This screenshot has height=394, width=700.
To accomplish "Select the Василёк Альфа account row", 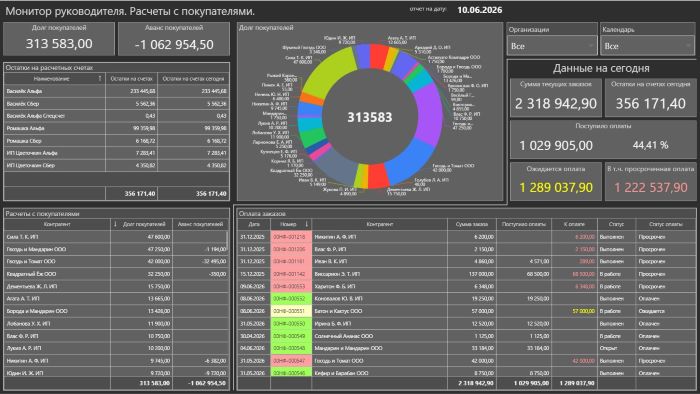I will click(117, 91).
